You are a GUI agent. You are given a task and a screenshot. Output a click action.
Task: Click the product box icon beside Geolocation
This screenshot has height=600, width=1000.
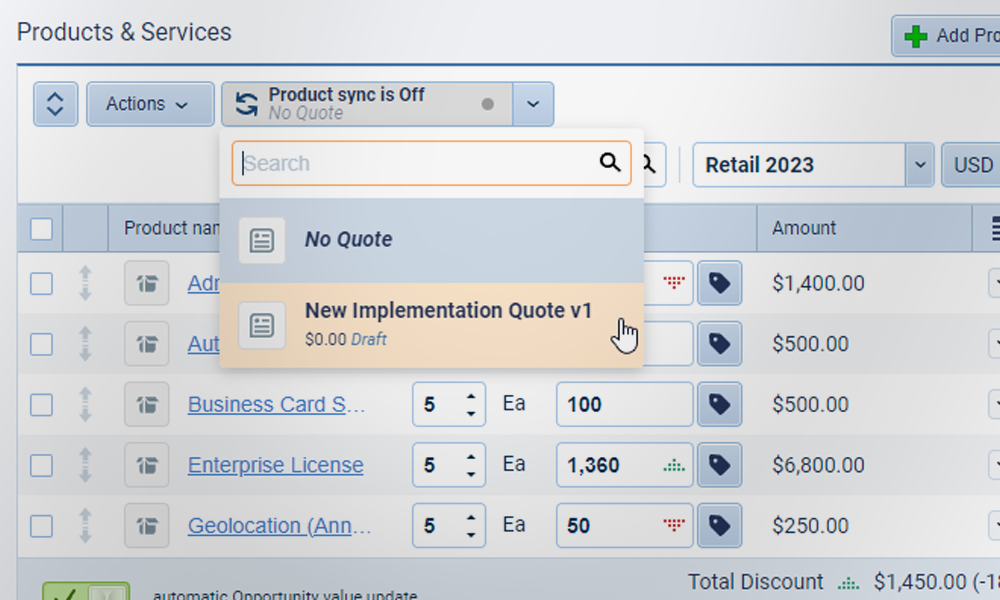[x=146, y=526]
